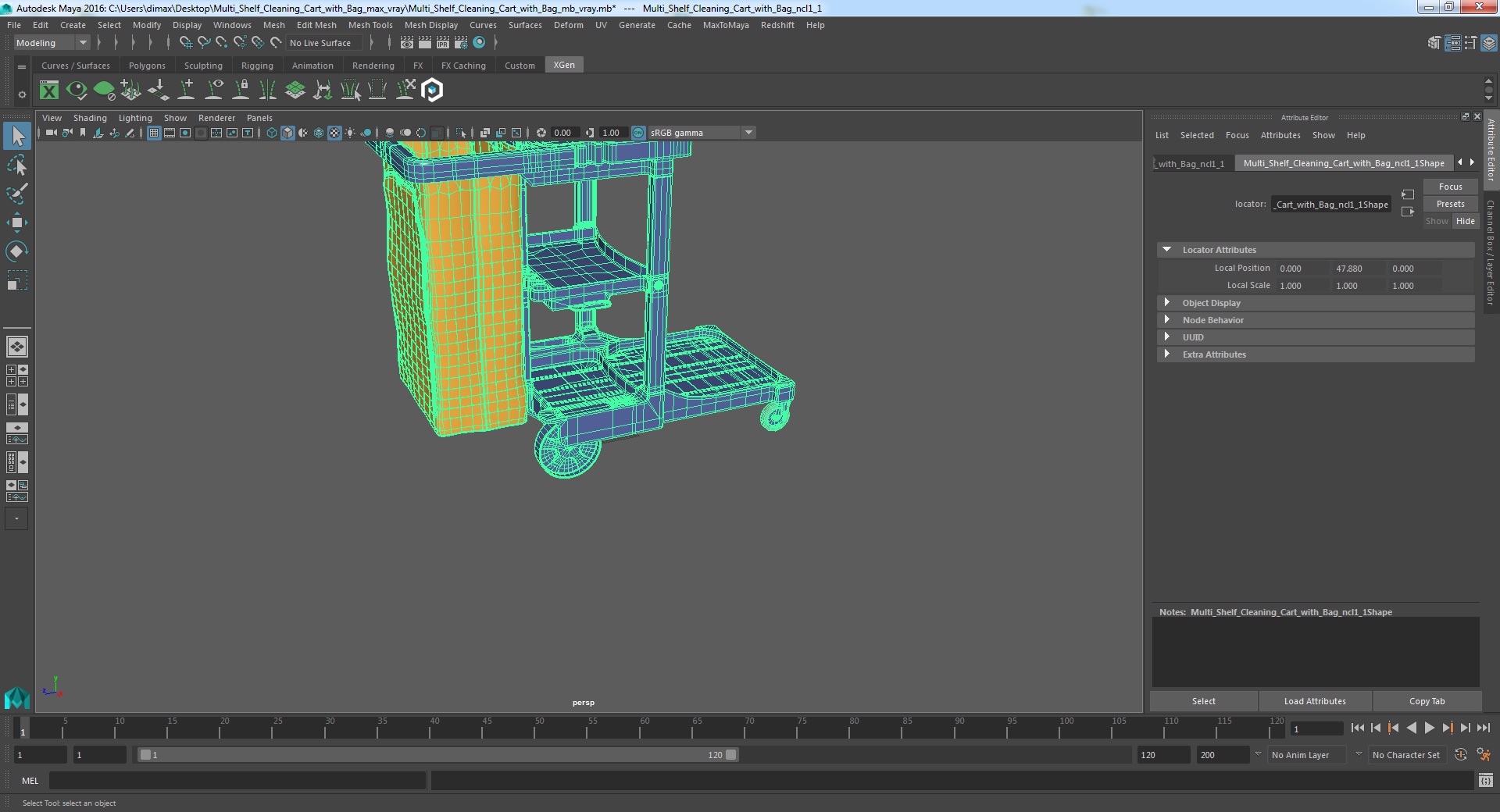This screenshot has height=812, width=1500.
Task: Open sRGB gamma view transform dropdown
Action: pyautogui.click(x=702, y=133)
